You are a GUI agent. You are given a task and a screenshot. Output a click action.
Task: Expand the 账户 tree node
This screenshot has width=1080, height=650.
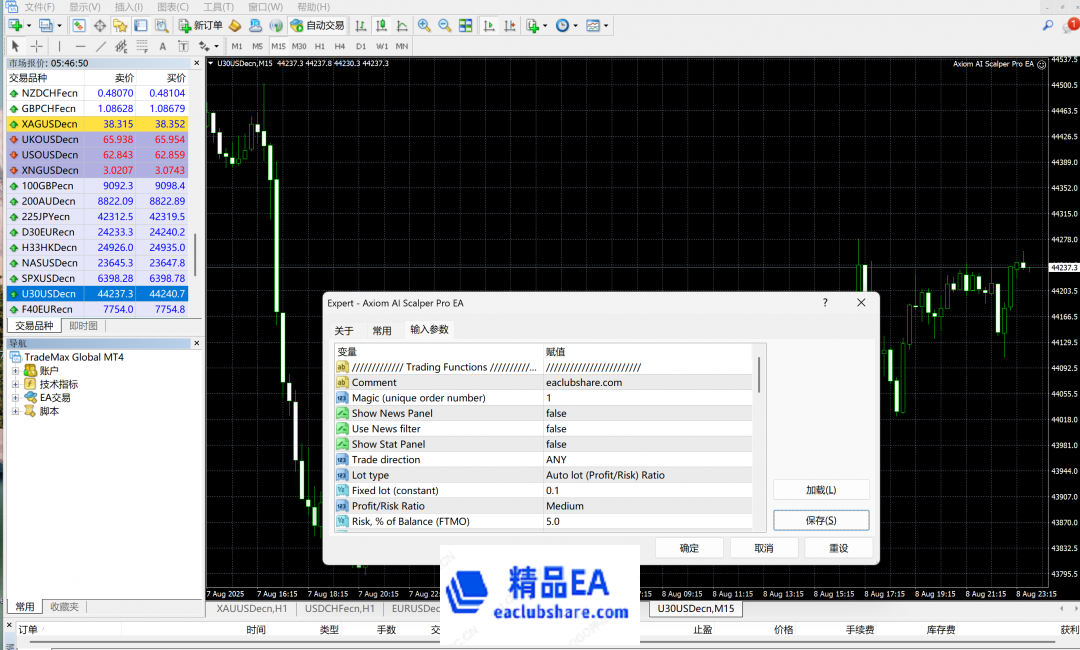16,371
